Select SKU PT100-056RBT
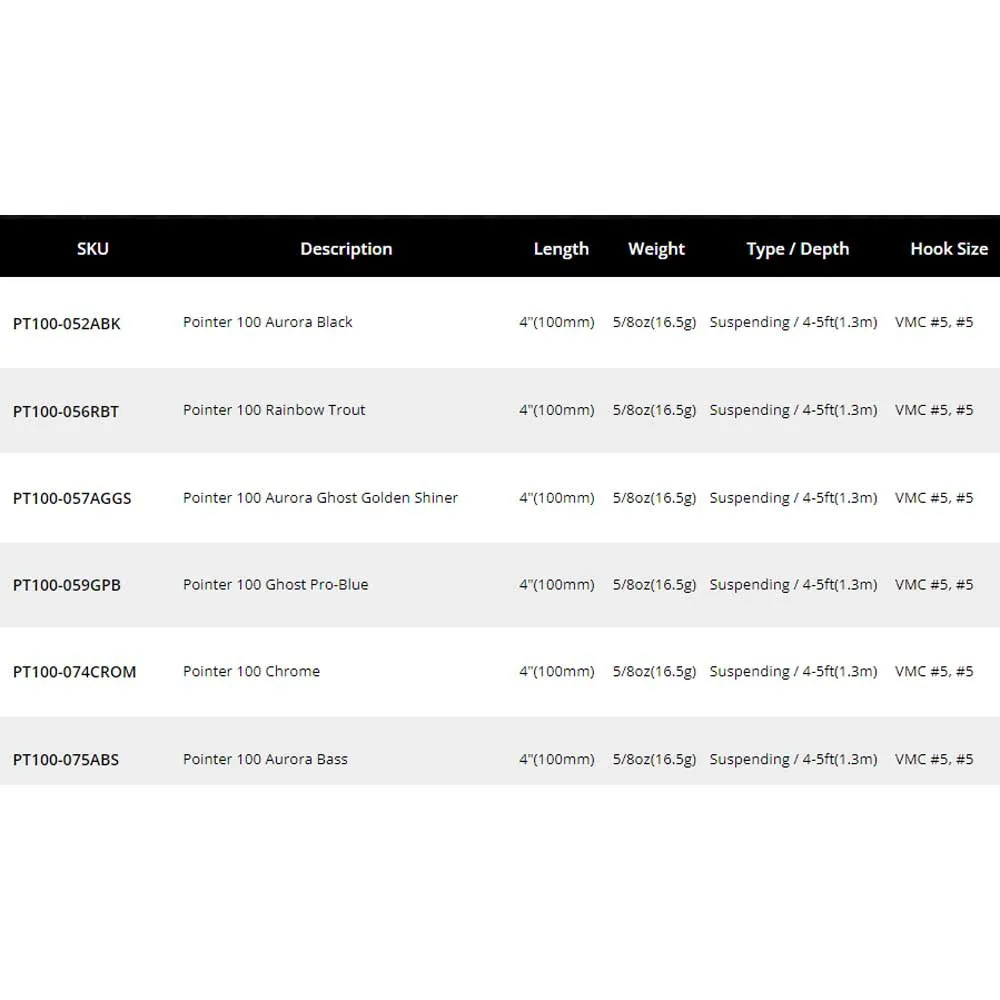The height and width of the screenshot is (1000, 1000). point(66,411)
